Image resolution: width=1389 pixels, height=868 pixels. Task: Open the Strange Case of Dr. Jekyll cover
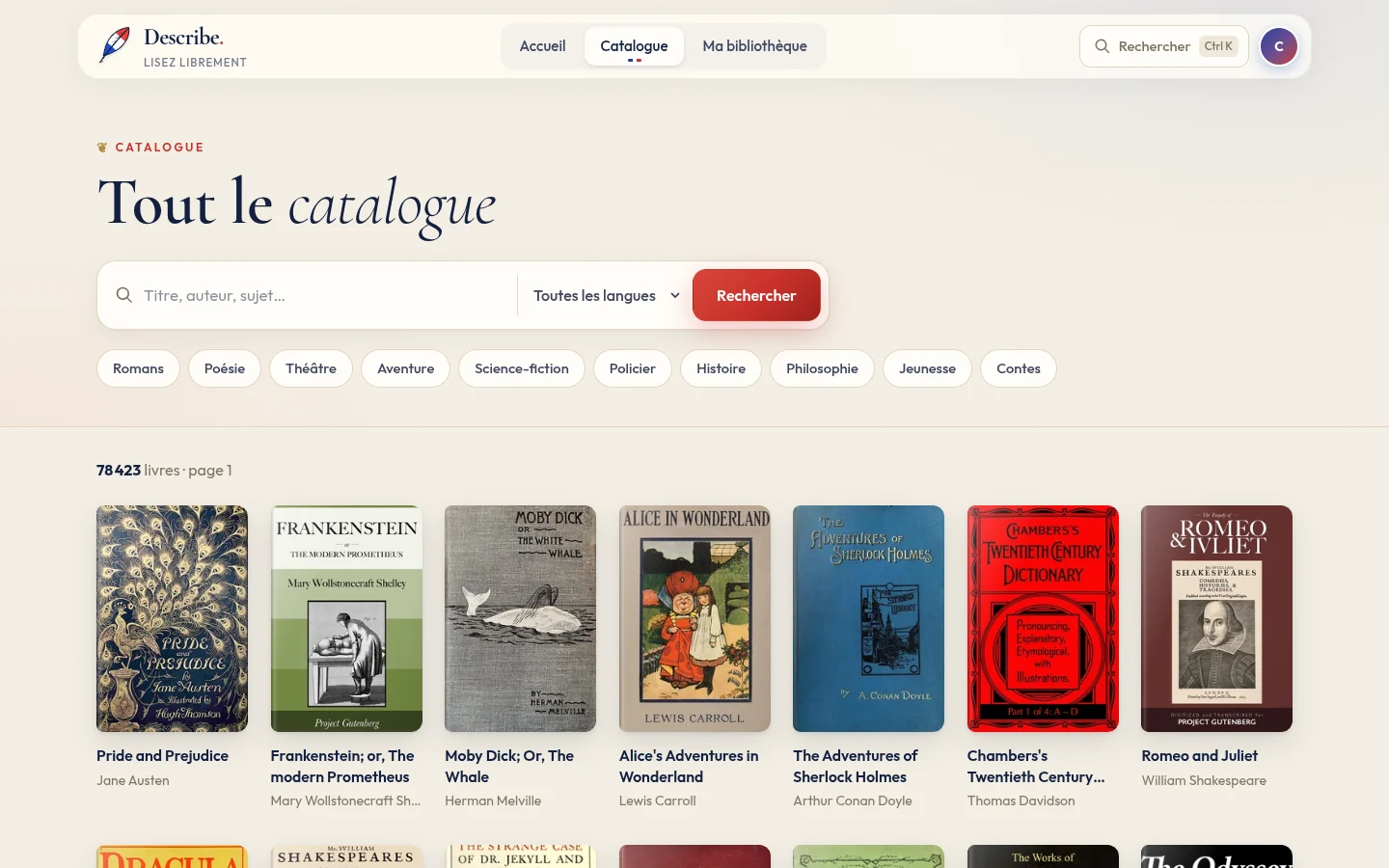click(x=520, y=856)
